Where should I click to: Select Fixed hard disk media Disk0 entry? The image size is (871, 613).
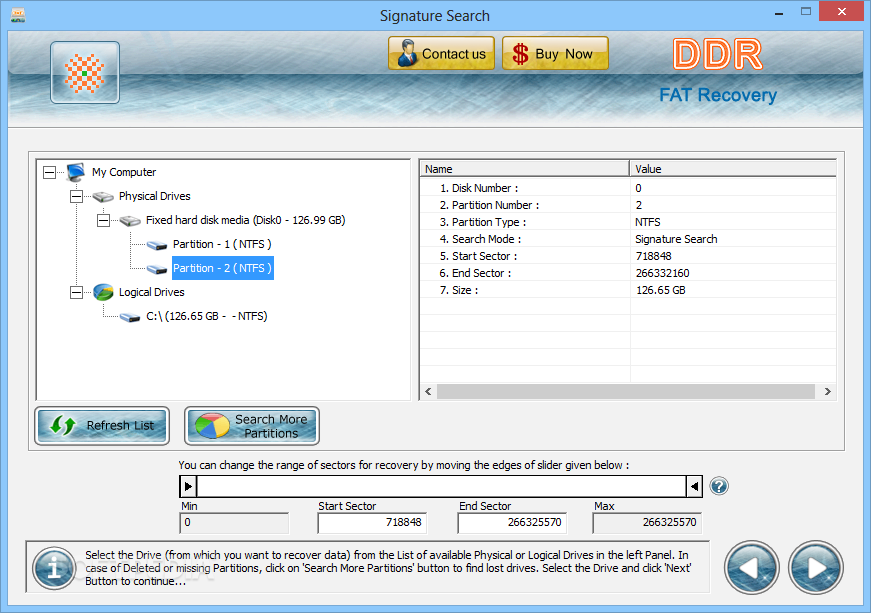pyautogui.click(x=246, y=220)
